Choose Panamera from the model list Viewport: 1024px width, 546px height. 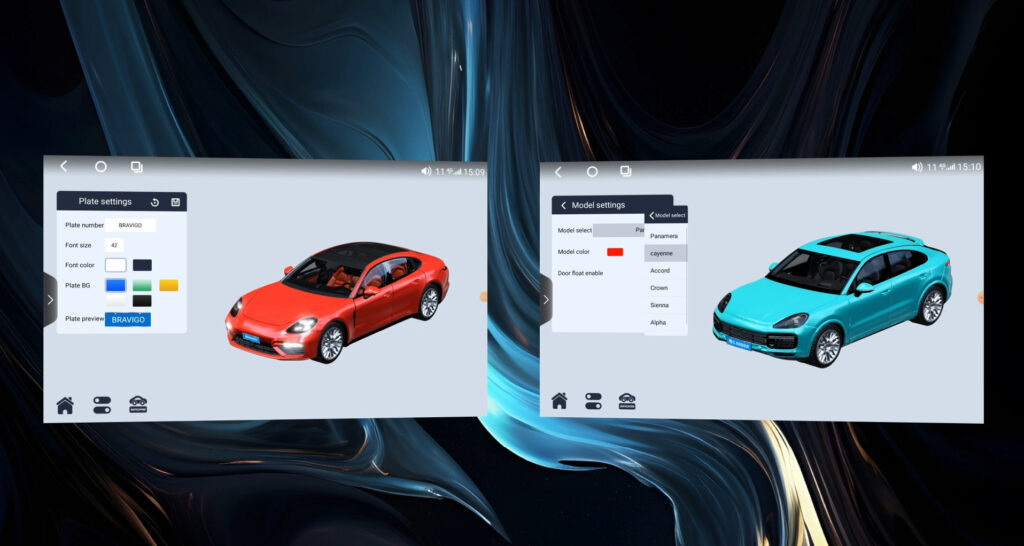664,236
